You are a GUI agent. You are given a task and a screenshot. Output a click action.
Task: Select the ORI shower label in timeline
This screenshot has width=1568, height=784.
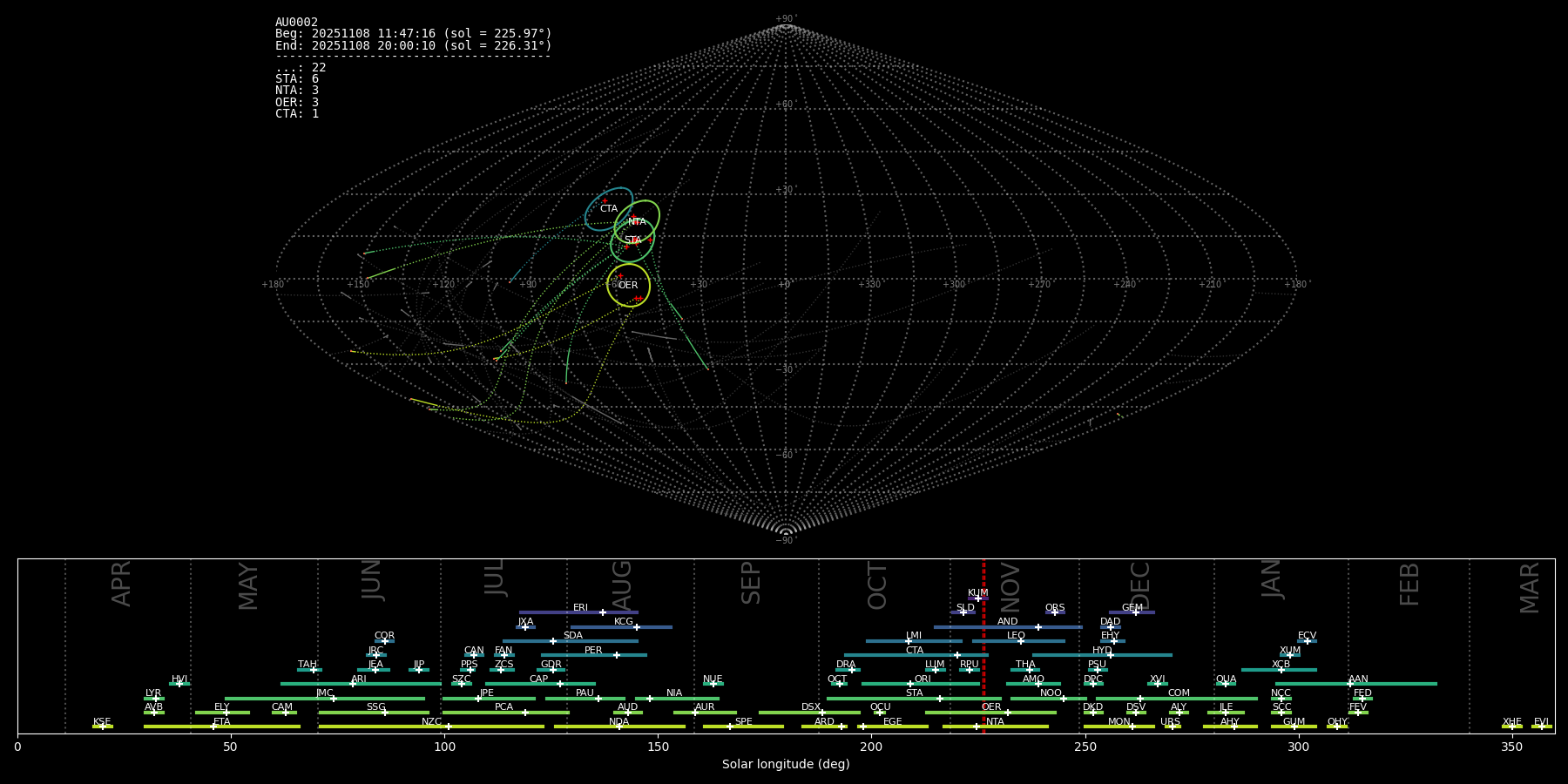[923, 679]
